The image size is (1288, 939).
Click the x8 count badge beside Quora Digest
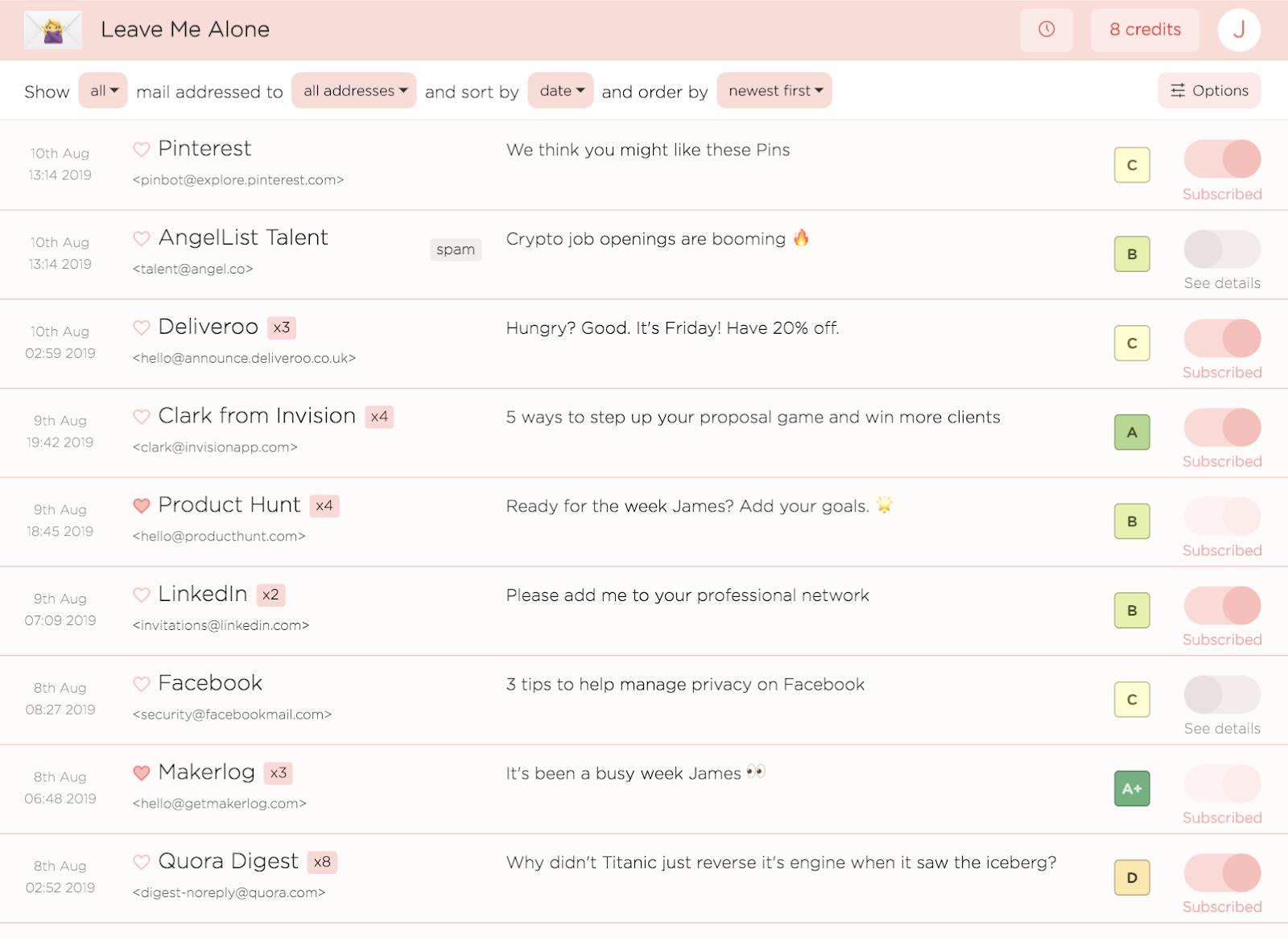coord(322,862)
